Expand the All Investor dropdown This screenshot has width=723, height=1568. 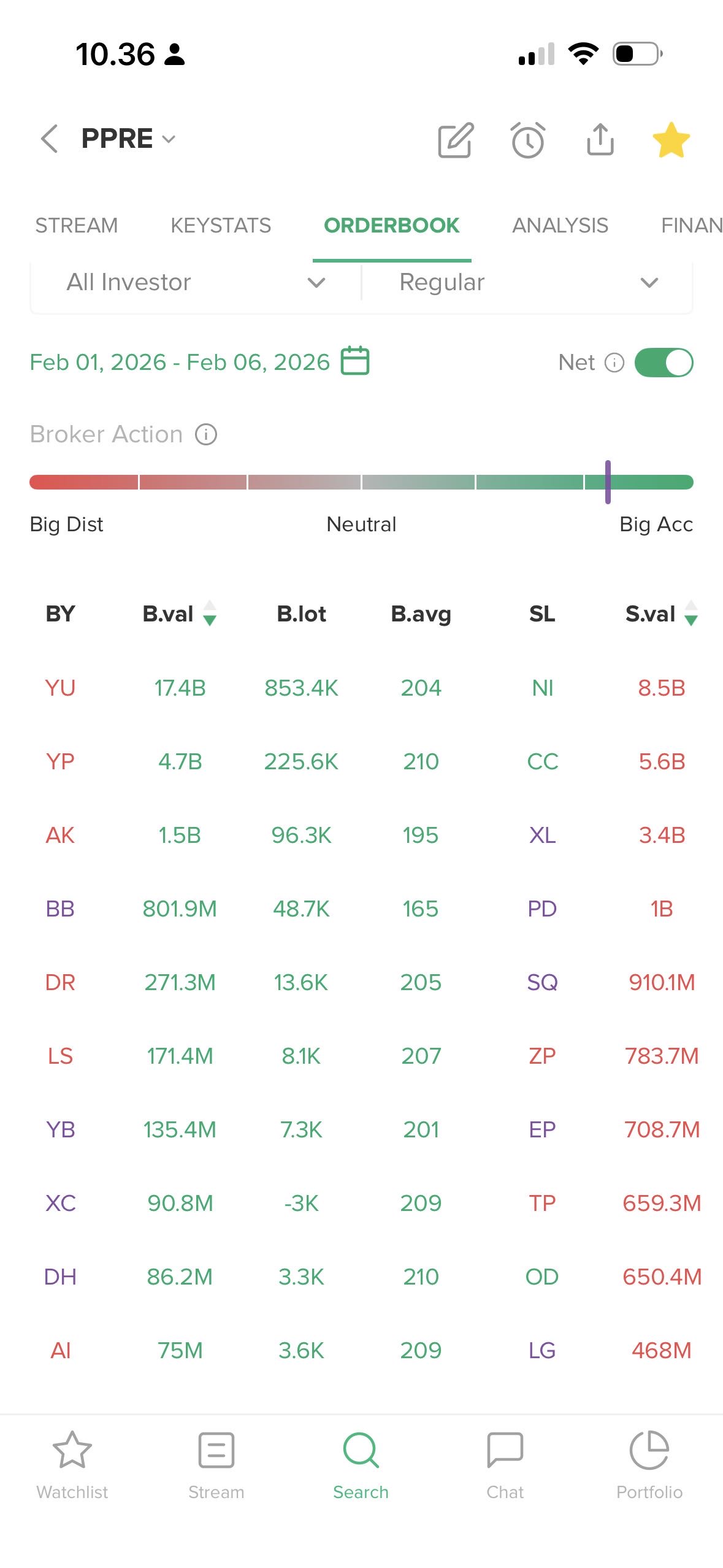point(196,283)
